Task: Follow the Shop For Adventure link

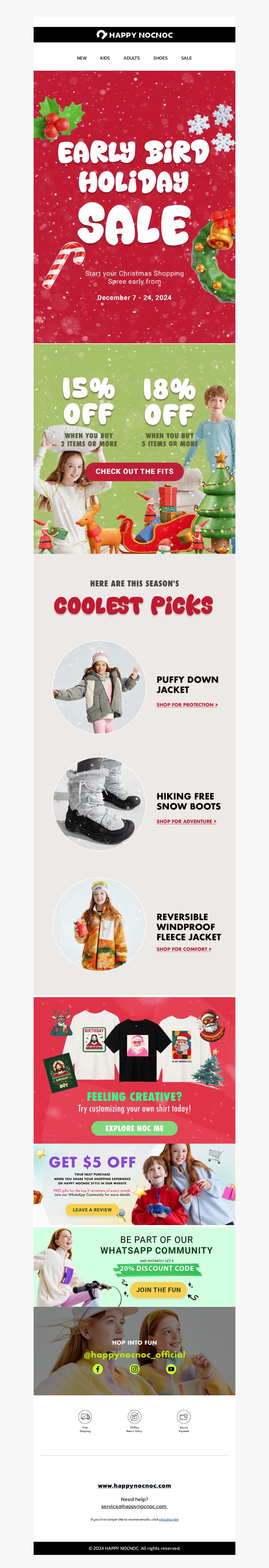Action: click(x=186, y=821)
